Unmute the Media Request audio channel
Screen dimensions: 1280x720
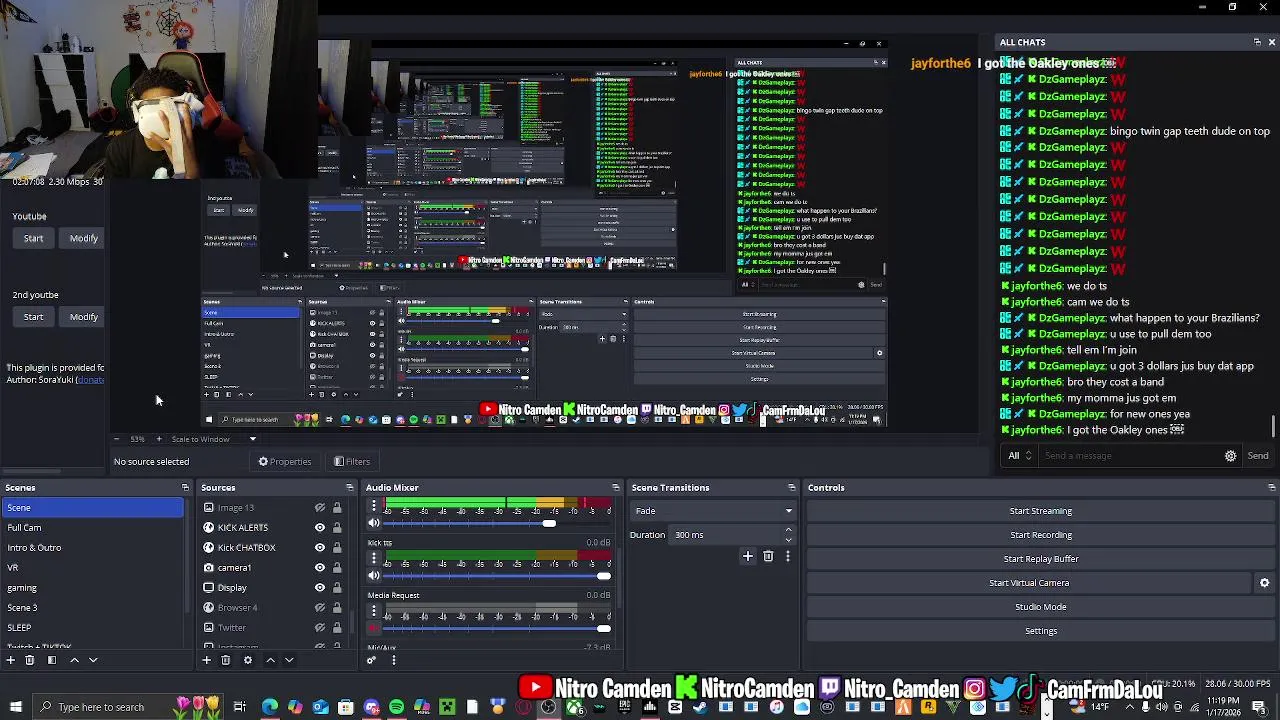coord(374,628)
